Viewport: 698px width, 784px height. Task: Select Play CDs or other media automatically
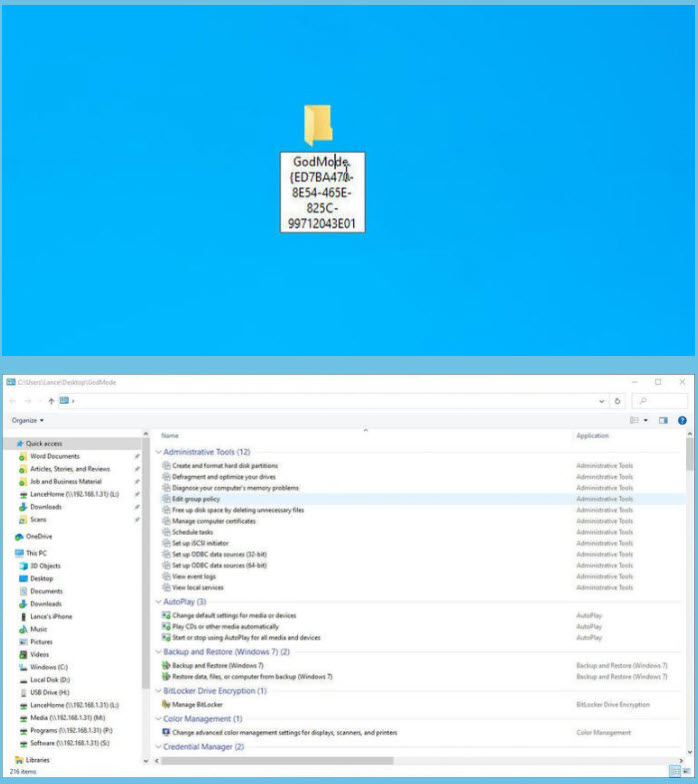click(225, 626)
